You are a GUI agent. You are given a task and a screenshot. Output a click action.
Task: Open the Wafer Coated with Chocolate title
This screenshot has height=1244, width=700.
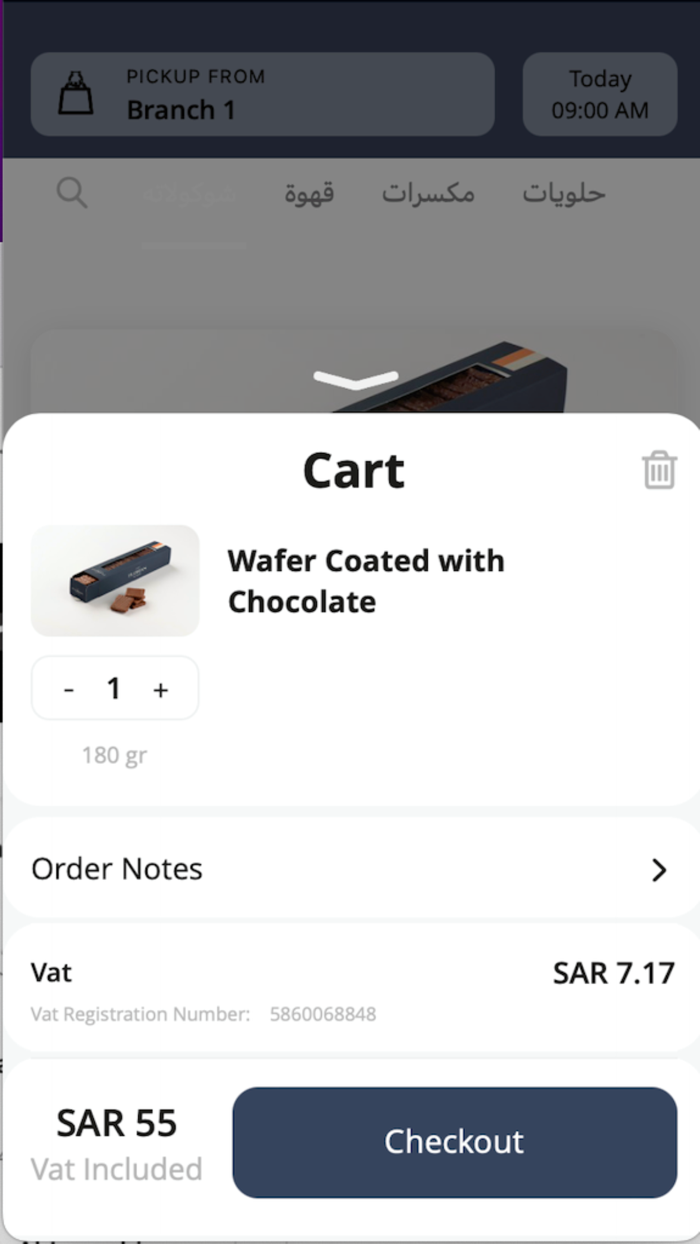click(366, 581)
